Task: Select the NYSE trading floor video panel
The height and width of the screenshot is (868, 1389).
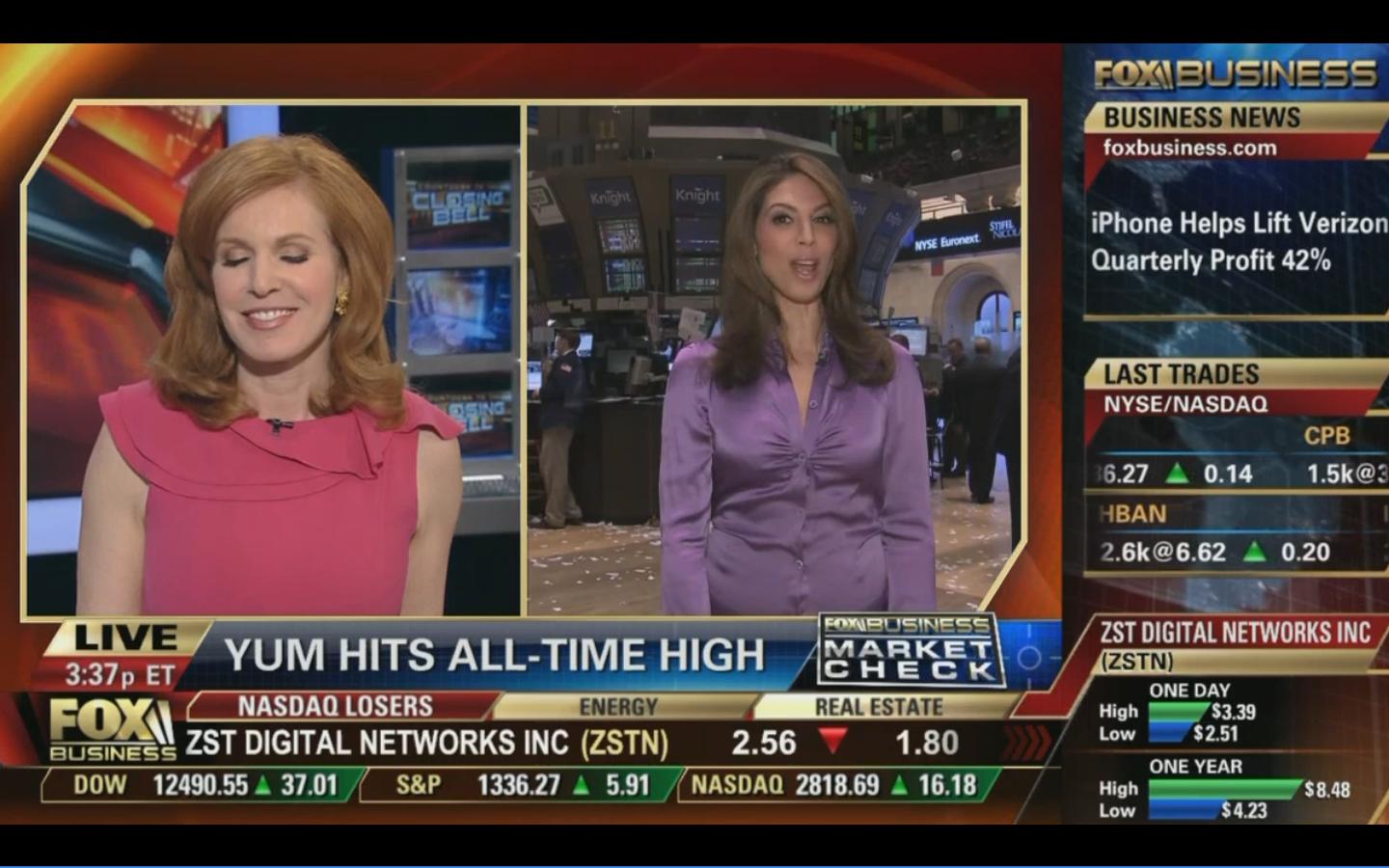Action: [x=774, y=360]
